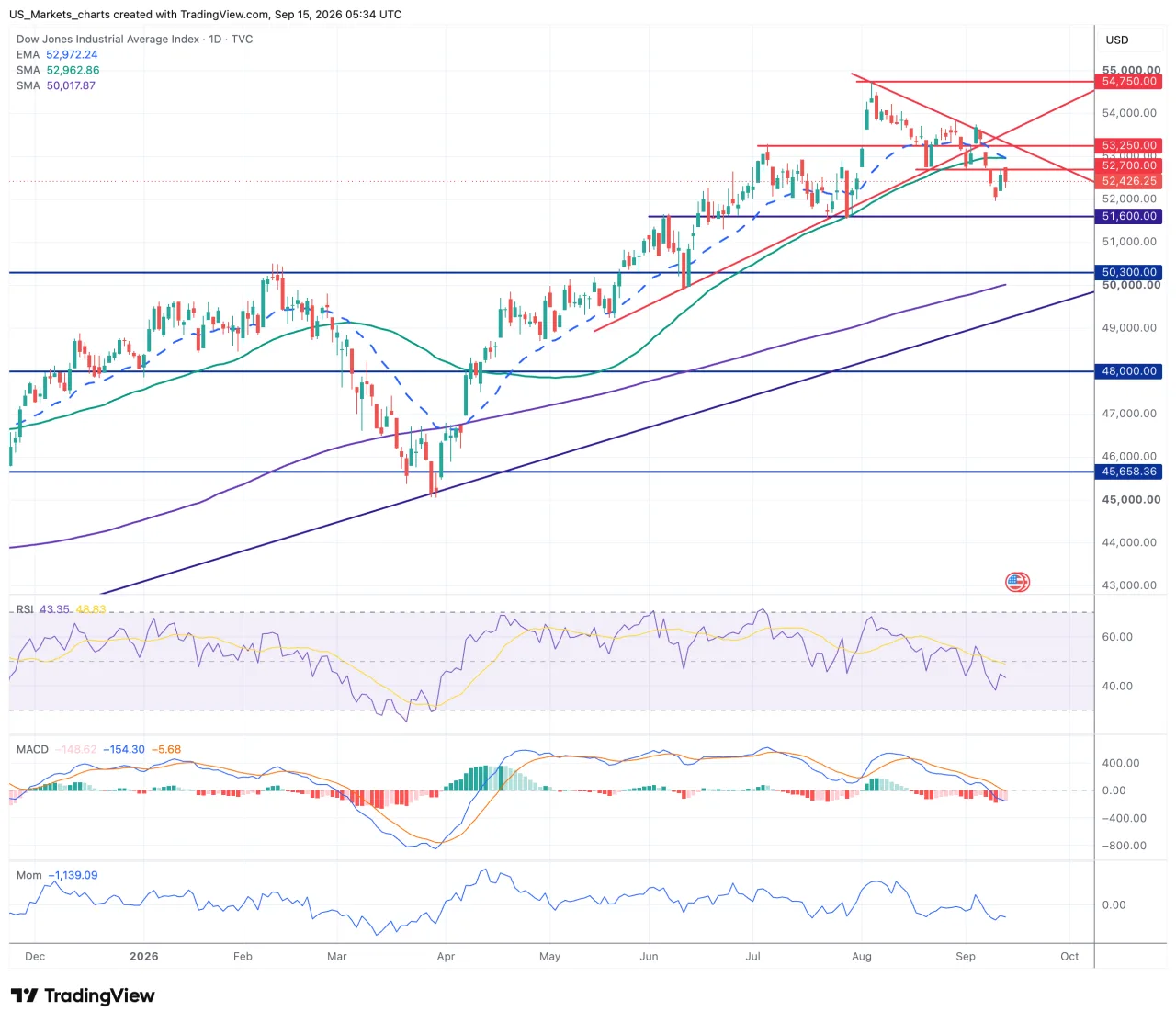Click the 48,000.00 blue price label
The image size is (1176, 1023).
(1129, 371)
